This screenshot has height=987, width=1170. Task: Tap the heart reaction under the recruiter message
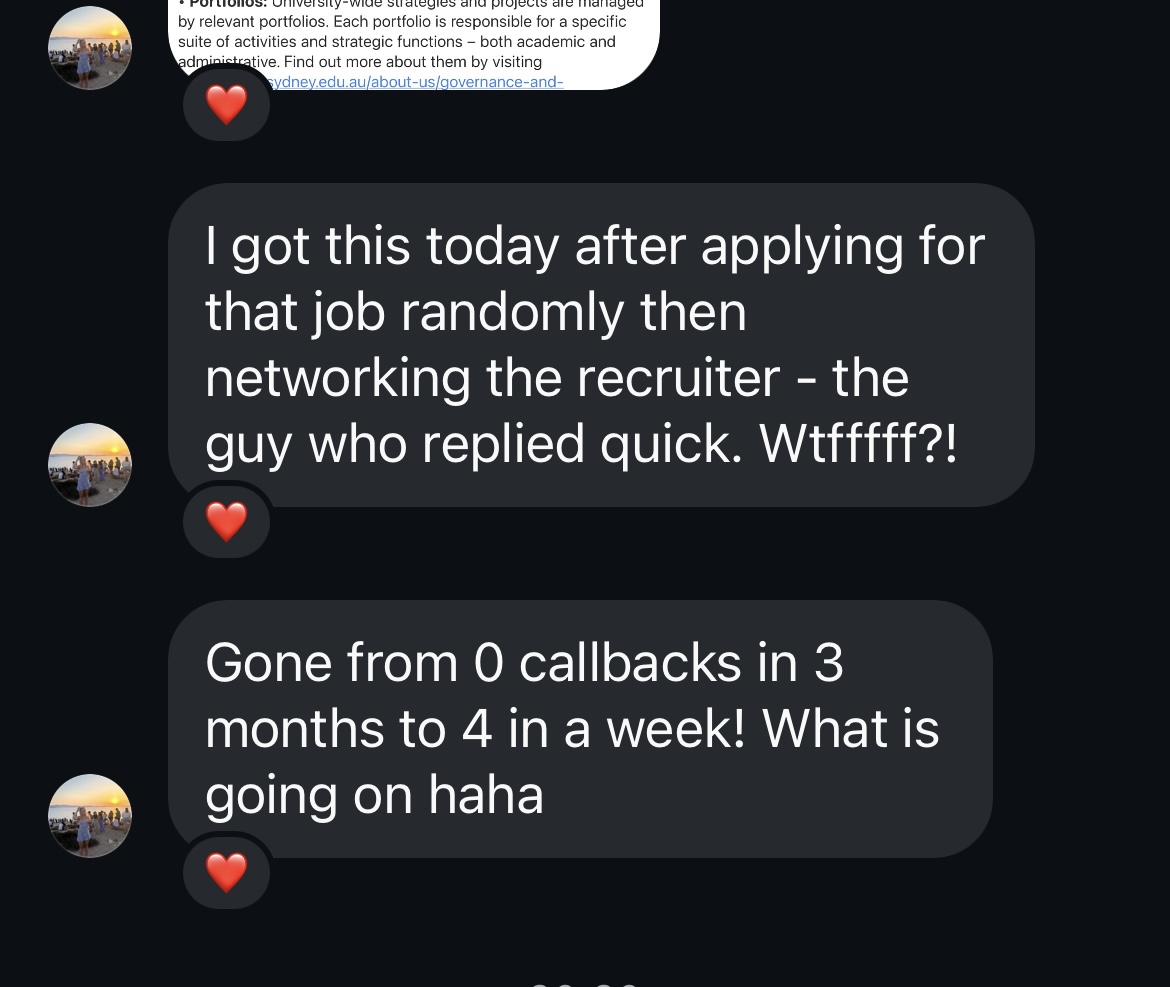(x=226, y=521)
